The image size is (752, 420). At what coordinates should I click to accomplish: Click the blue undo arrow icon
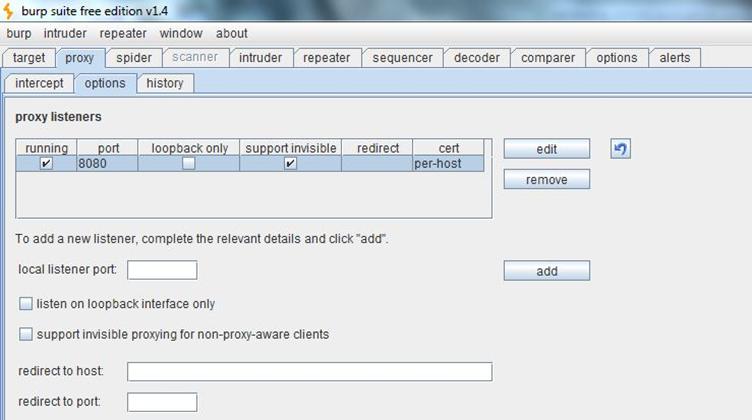[x=620, y=149]
